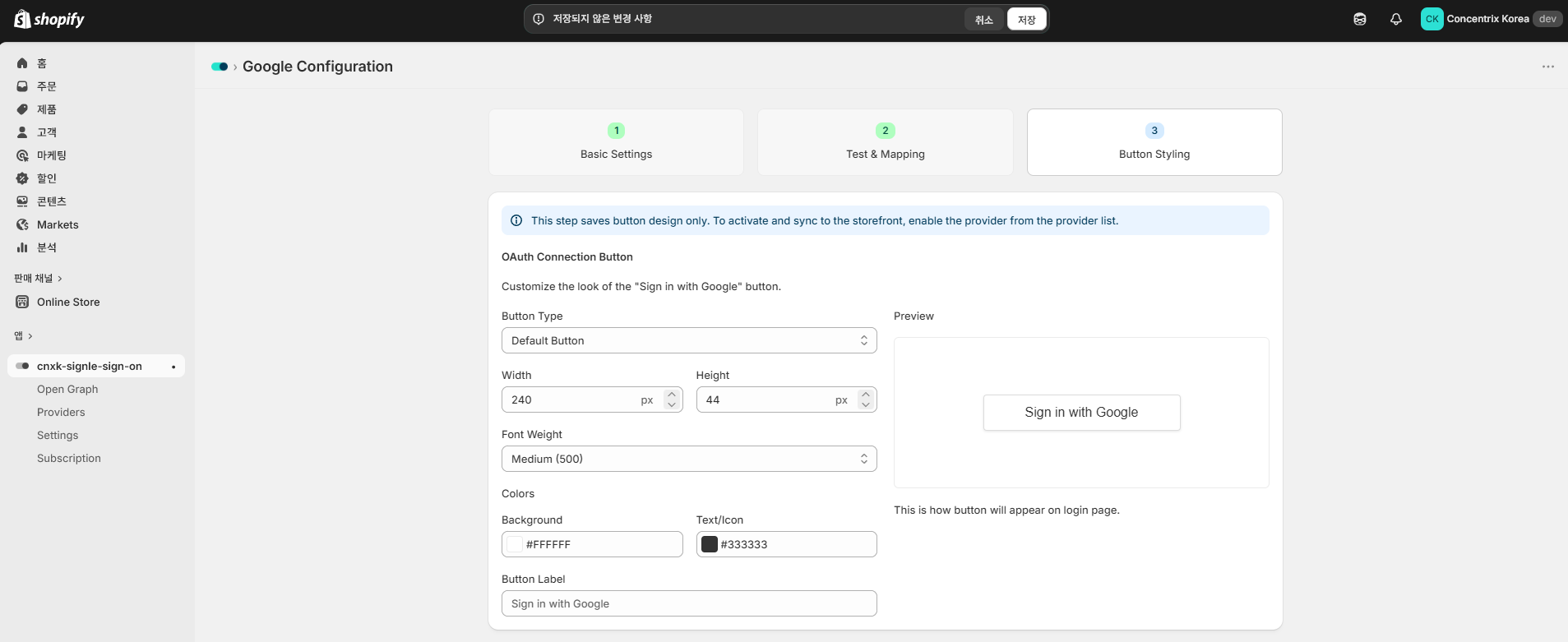Expand the apps (앱) section chevron
Screen dimensions: 1568x642
30,336
